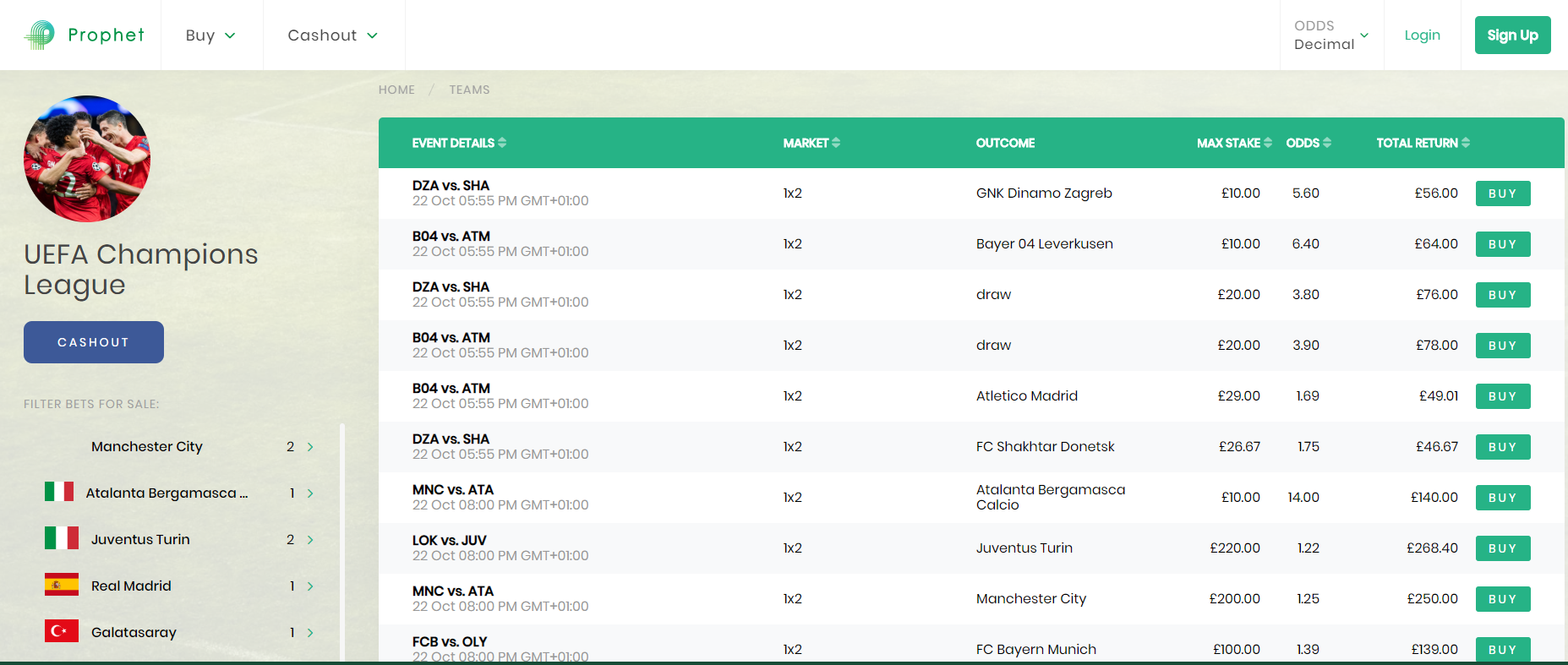1568x665 pixels.
Task: Expand Manchester City filter chevron
Action: coord(310,447)
